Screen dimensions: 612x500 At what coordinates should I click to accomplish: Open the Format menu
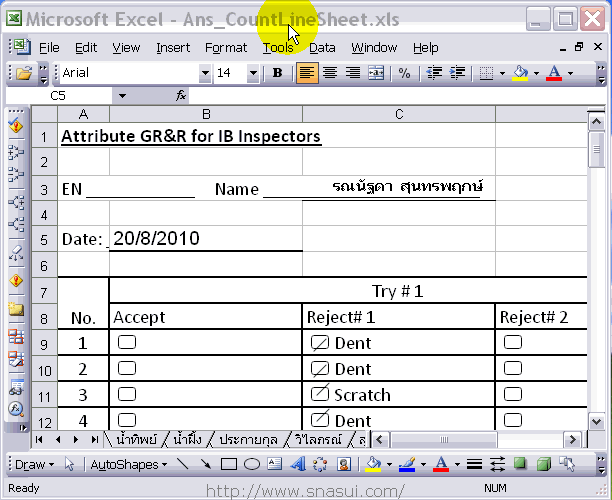coord(226,47)
